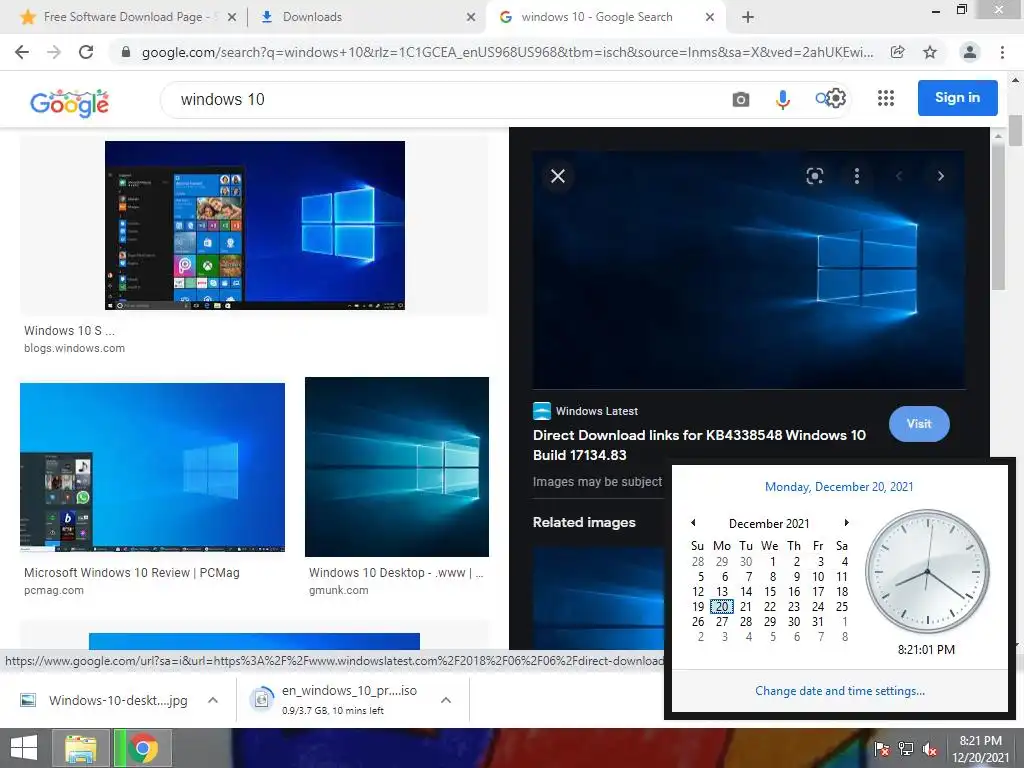Share this page icon in address bar

tap(898, 52)
